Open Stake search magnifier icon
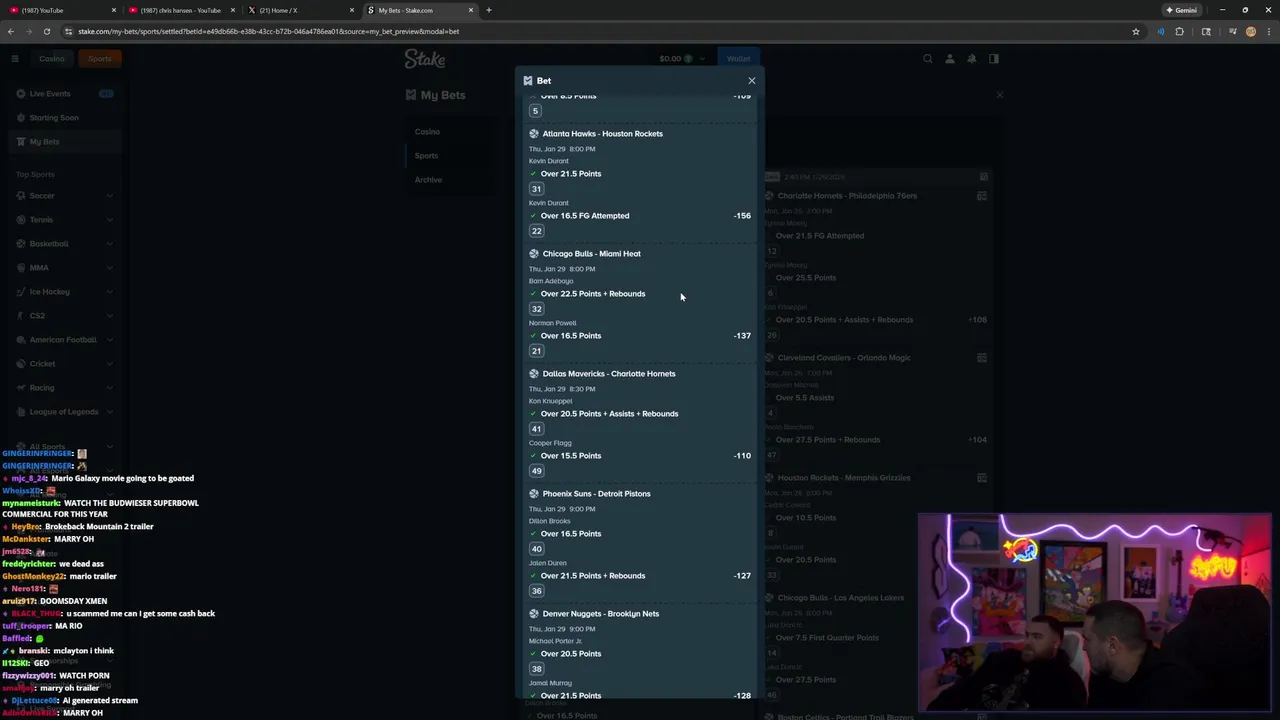The image size is (1280, 720). (x=928, y=59)
